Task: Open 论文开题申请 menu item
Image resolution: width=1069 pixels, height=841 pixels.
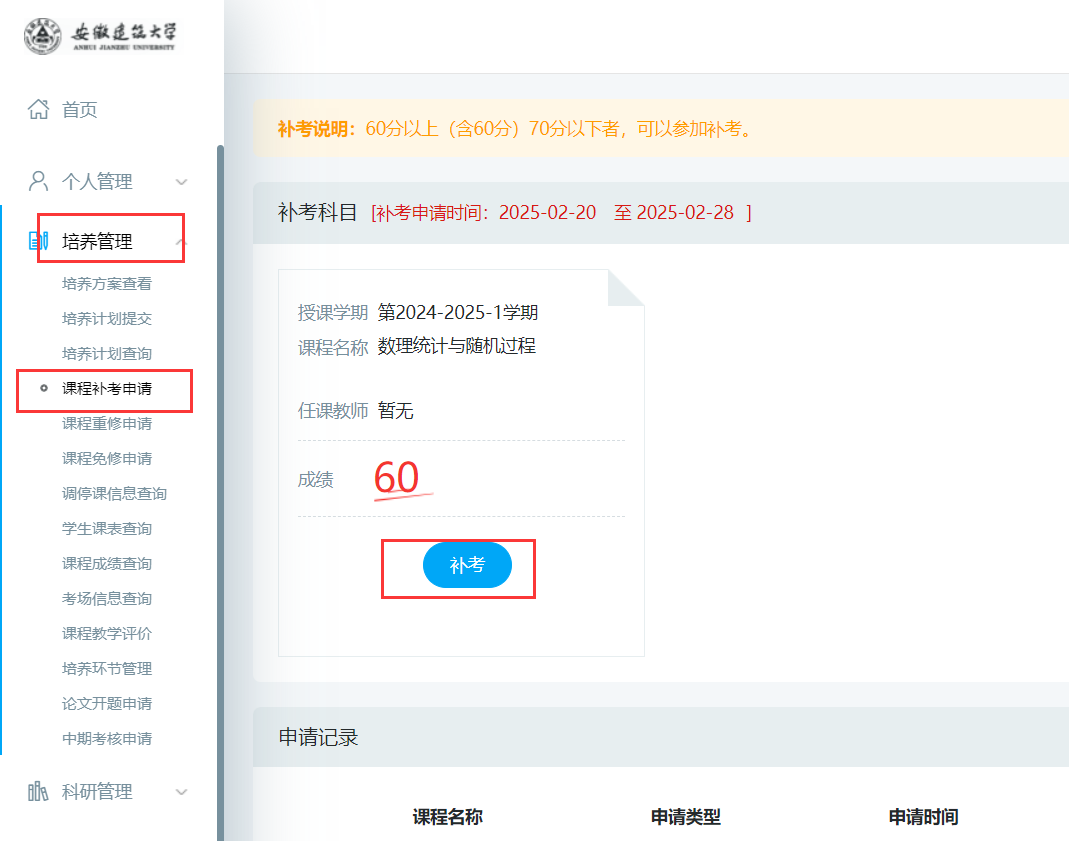Action: pos(107,704)
